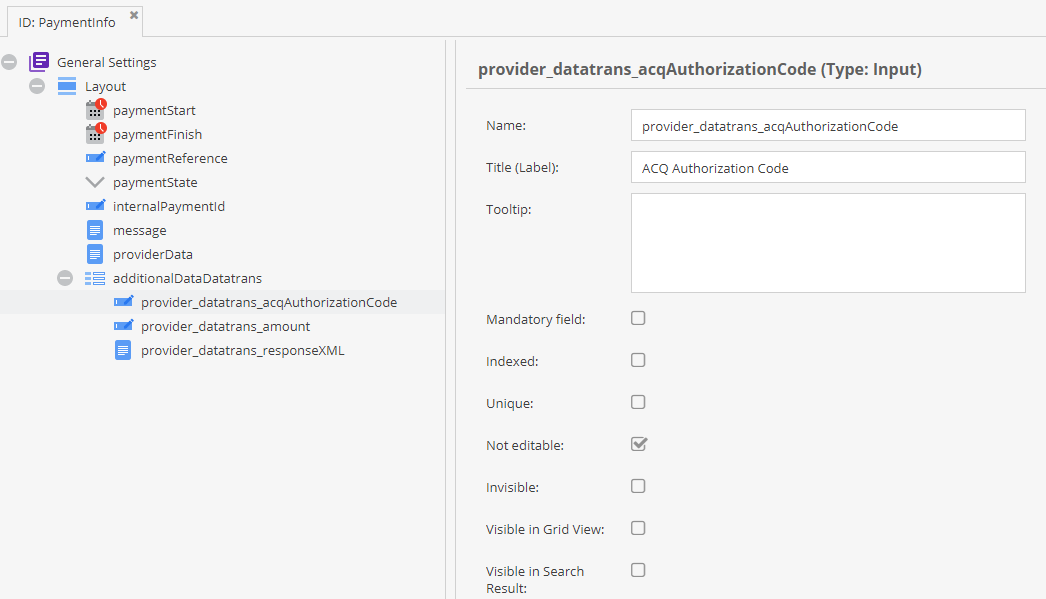Screen dimensions: 1046x599
Task: Select provider_datatrans_responseXML tree item
Action: point(243,350)
